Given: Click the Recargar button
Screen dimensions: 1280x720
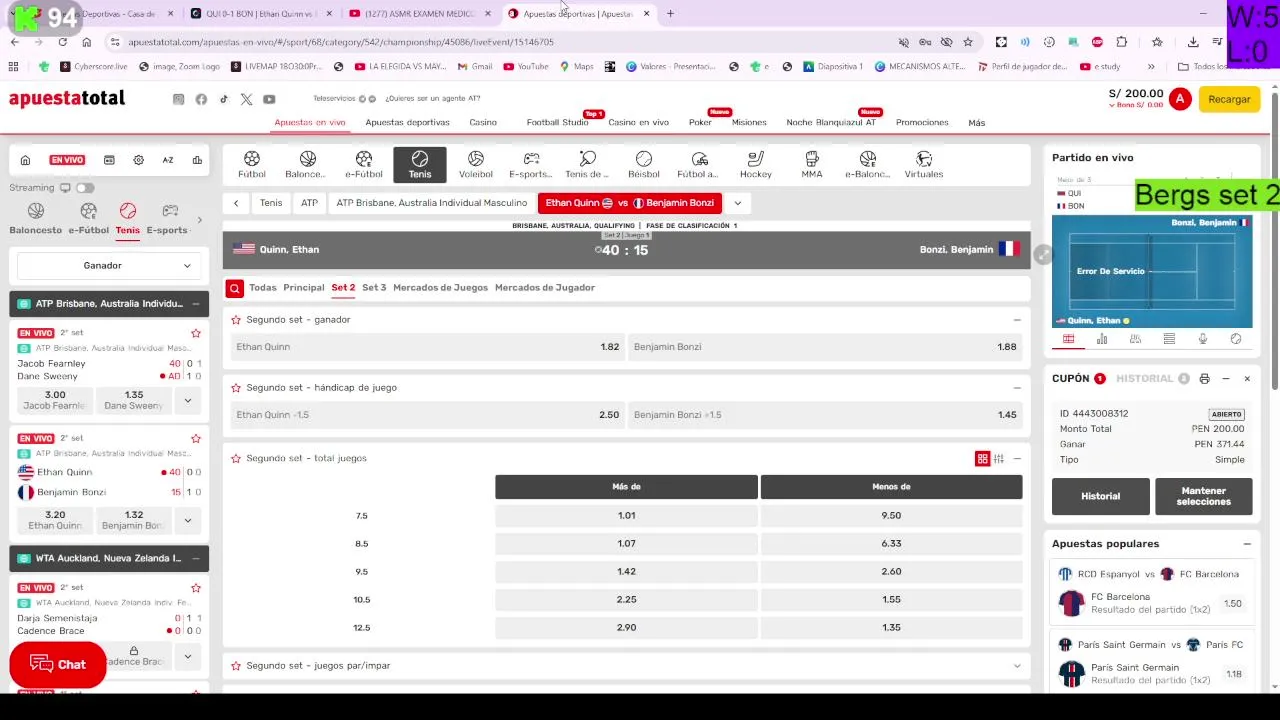Looking at the screenshot, I should click(1229, 99).
